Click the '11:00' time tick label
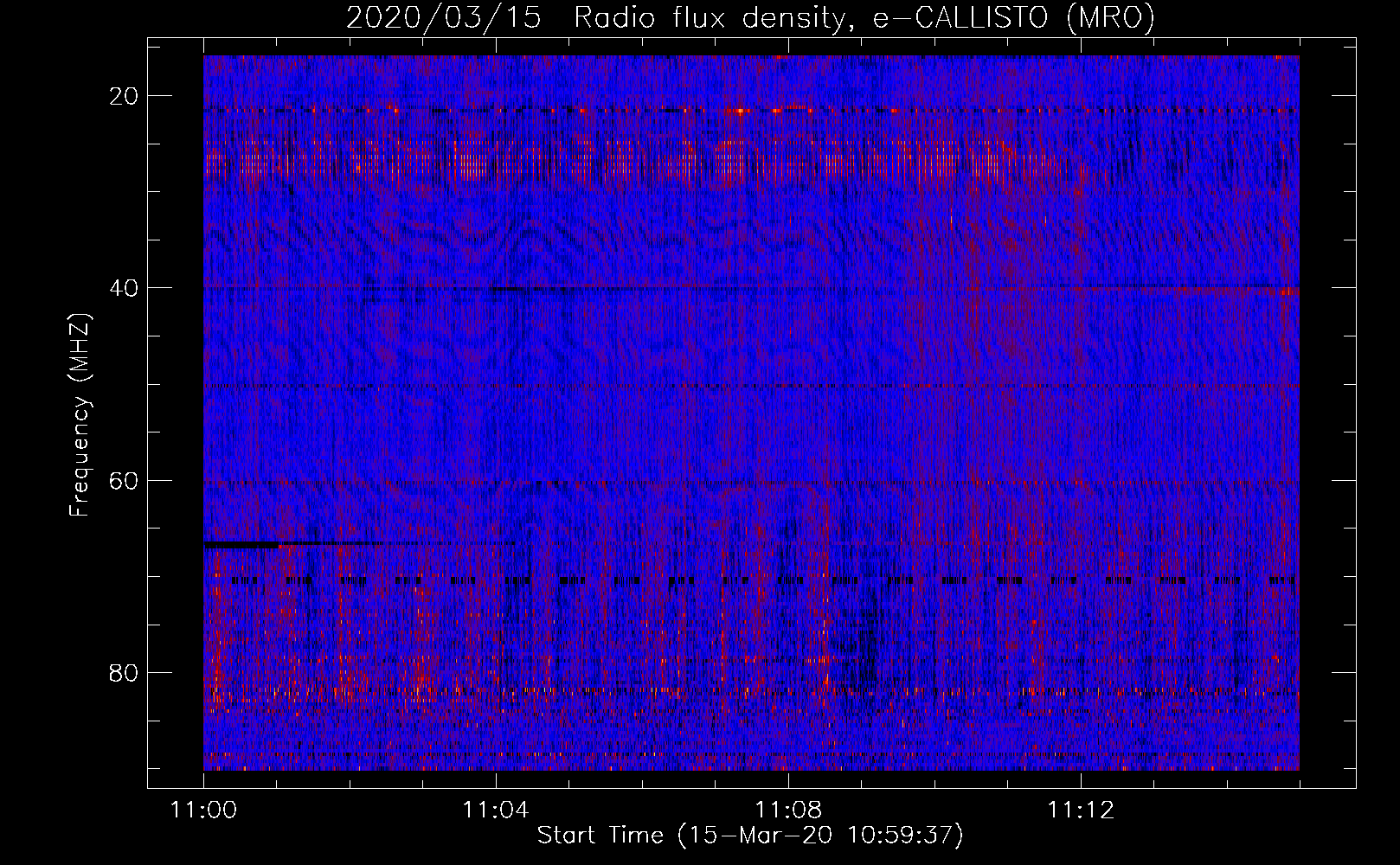The height and width of the screenshot is (865, 1400). point(204,811)
